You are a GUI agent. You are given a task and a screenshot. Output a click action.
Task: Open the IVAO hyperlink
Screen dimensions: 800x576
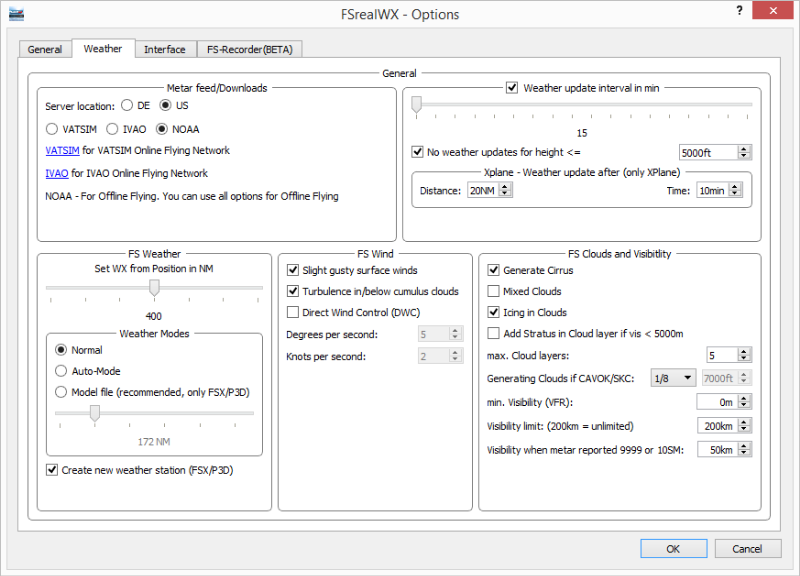point(57,173)
